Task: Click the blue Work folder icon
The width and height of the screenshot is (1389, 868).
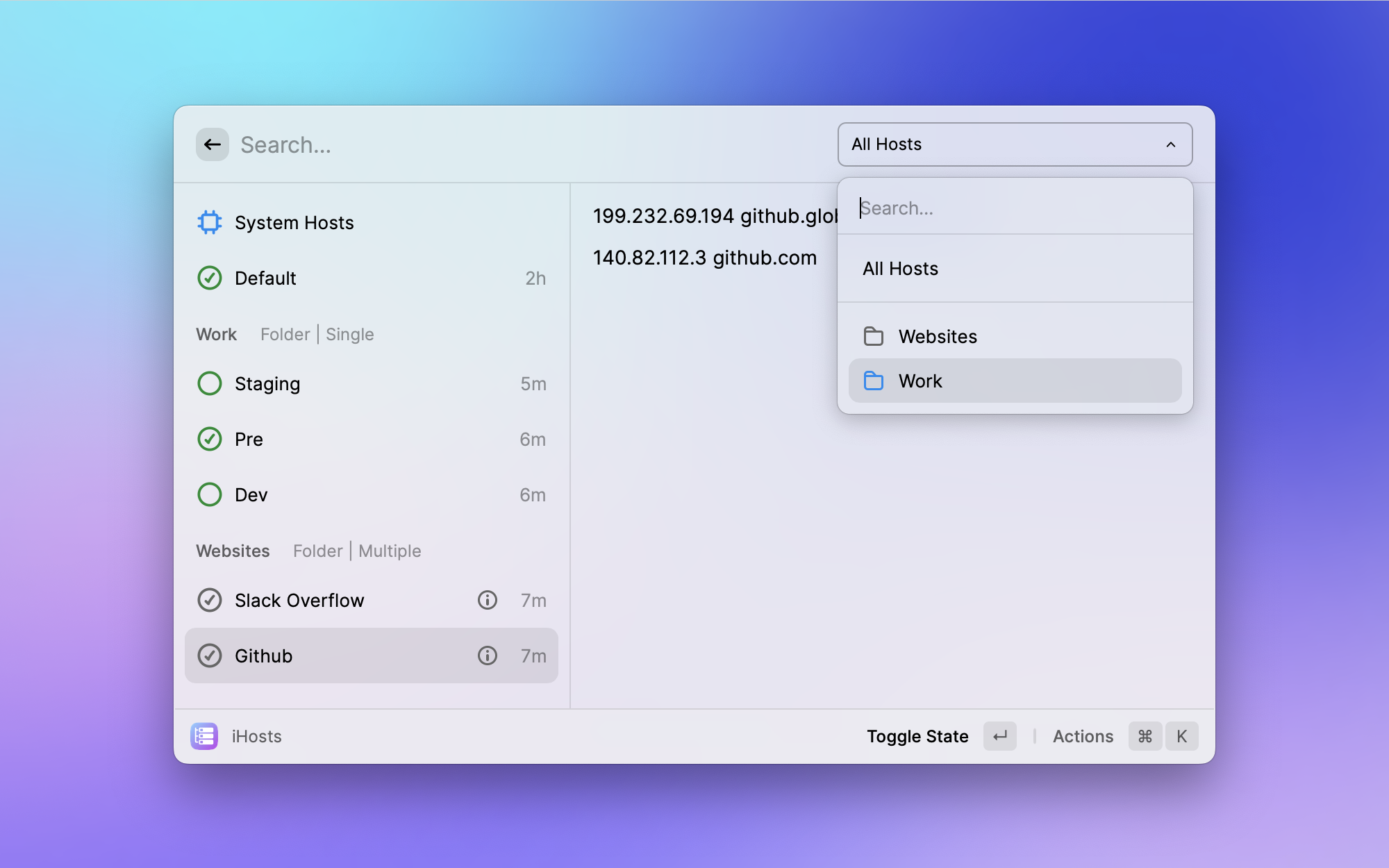Action: tap(873, 381)
